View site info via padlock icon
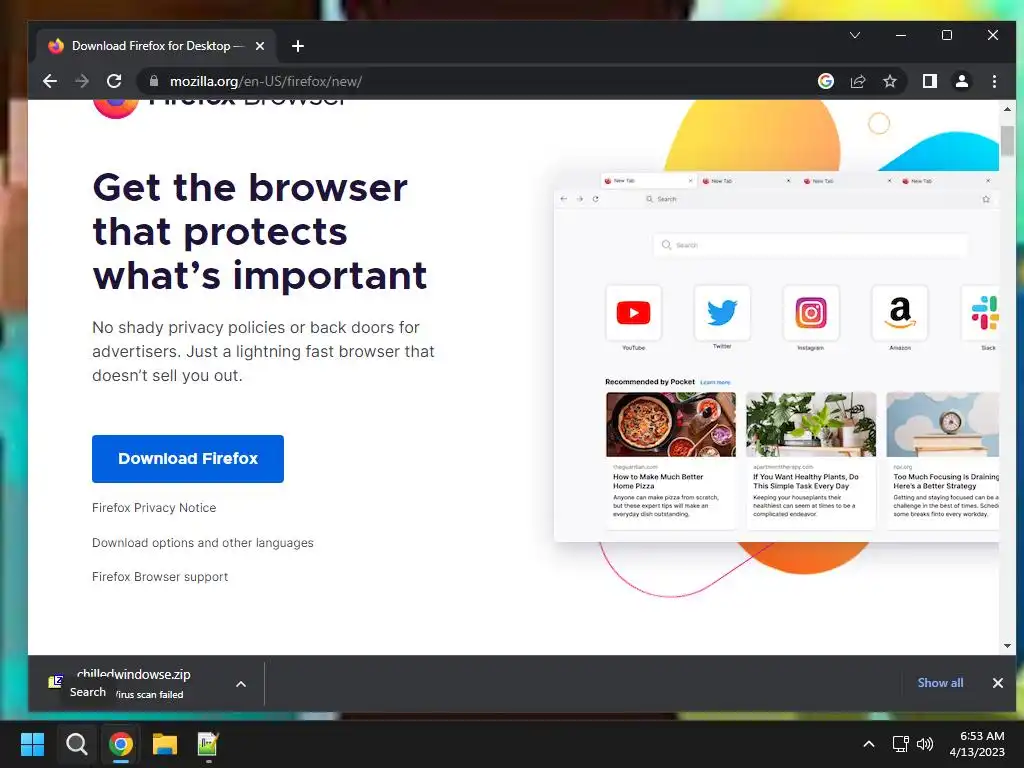 pos(153,81)
